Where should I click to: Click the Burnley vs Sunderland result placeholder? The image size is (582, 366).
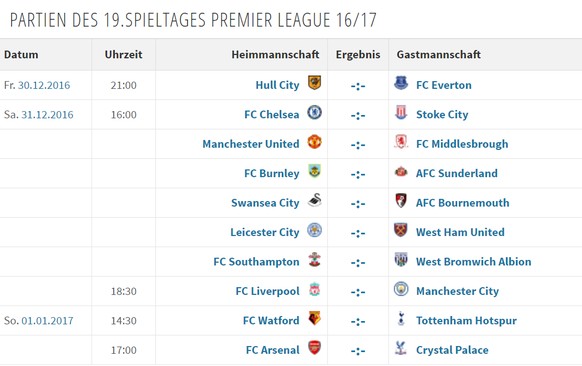[358, 174]
